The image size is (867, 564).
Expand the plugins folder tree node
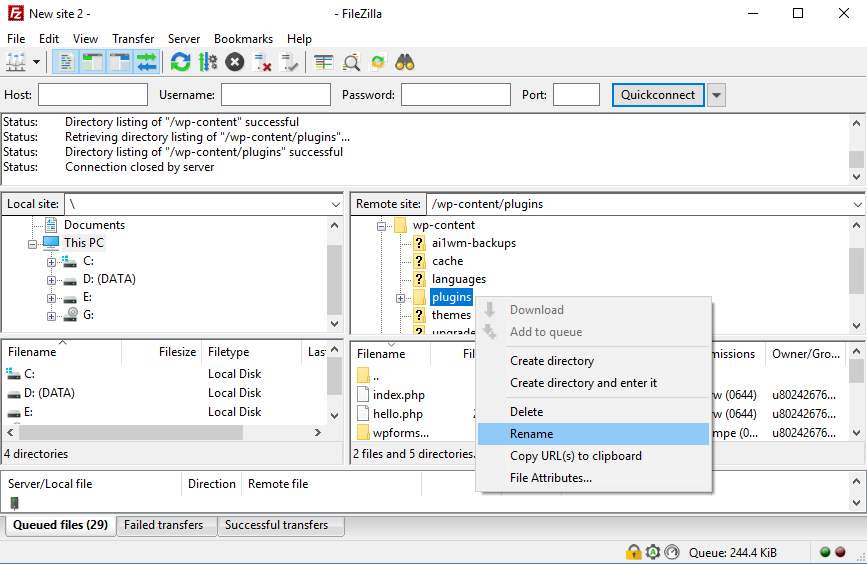[401, 297]
